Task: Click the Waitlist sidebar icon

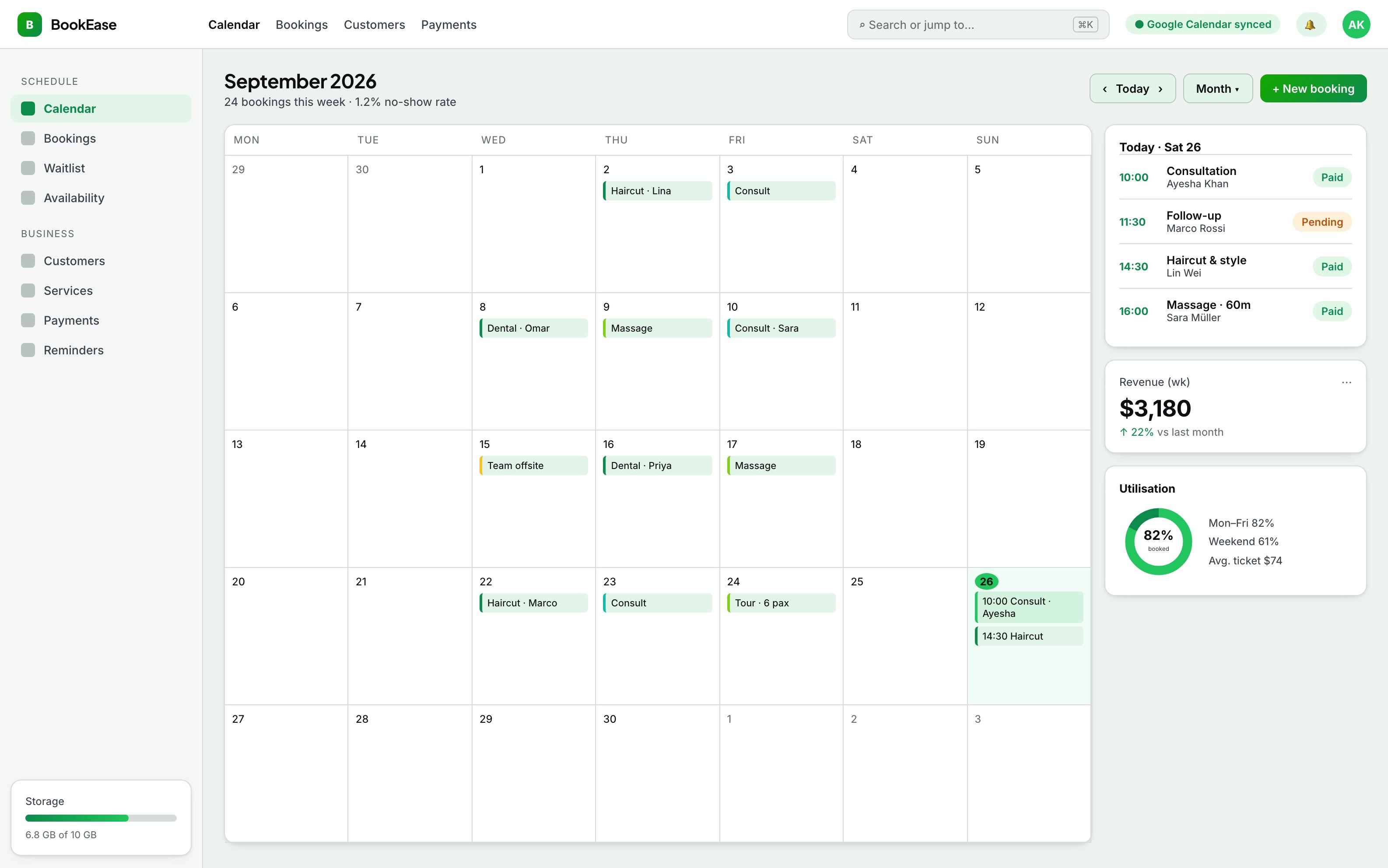Action: tap(28, 168)
